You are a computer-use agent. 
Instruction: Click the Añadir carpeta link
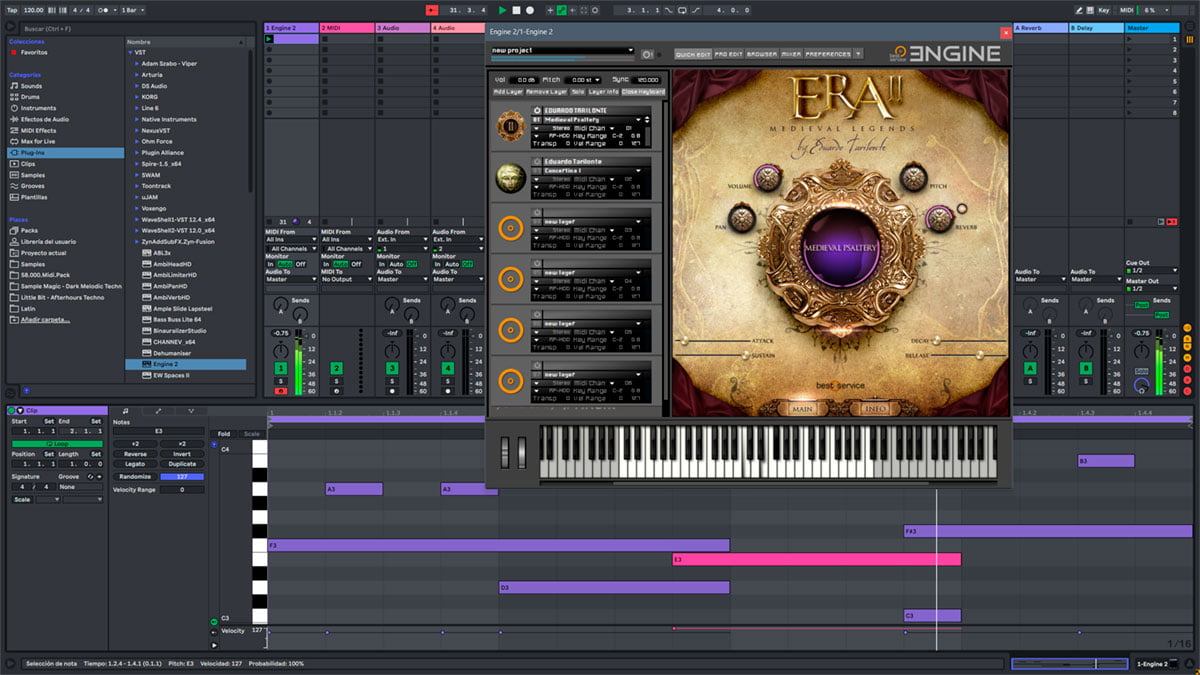(x=46, y=319)
